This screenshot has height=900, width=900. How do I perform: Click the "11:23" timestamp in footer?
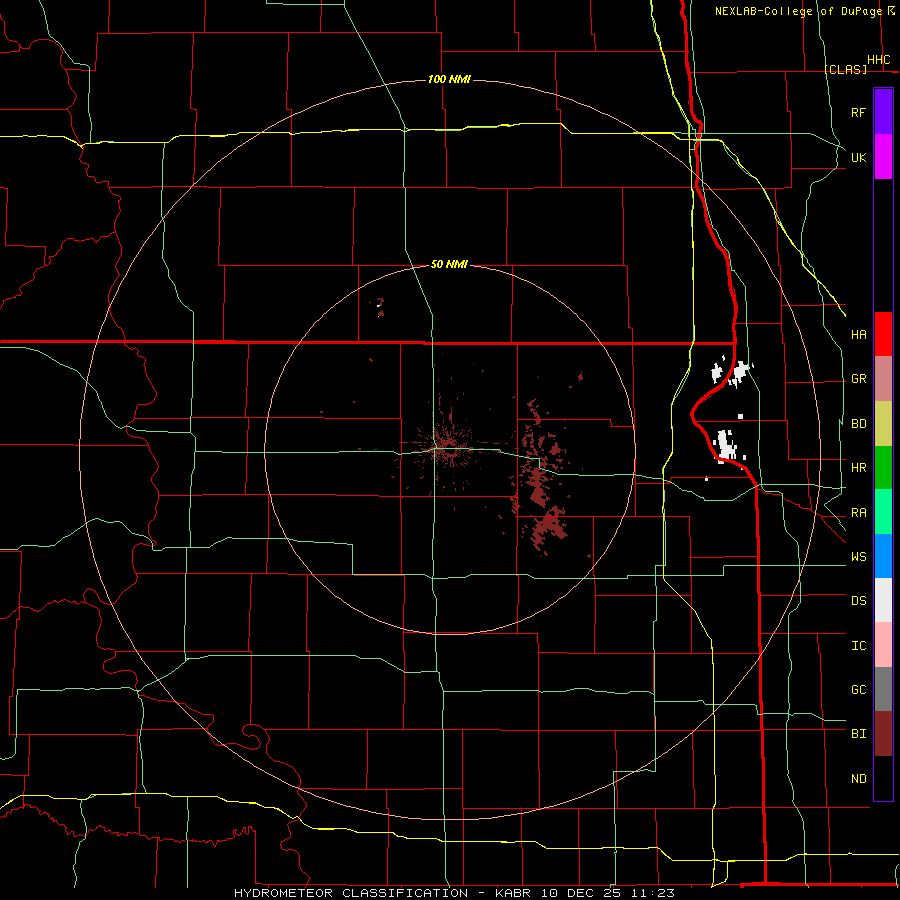pos(653,893)
